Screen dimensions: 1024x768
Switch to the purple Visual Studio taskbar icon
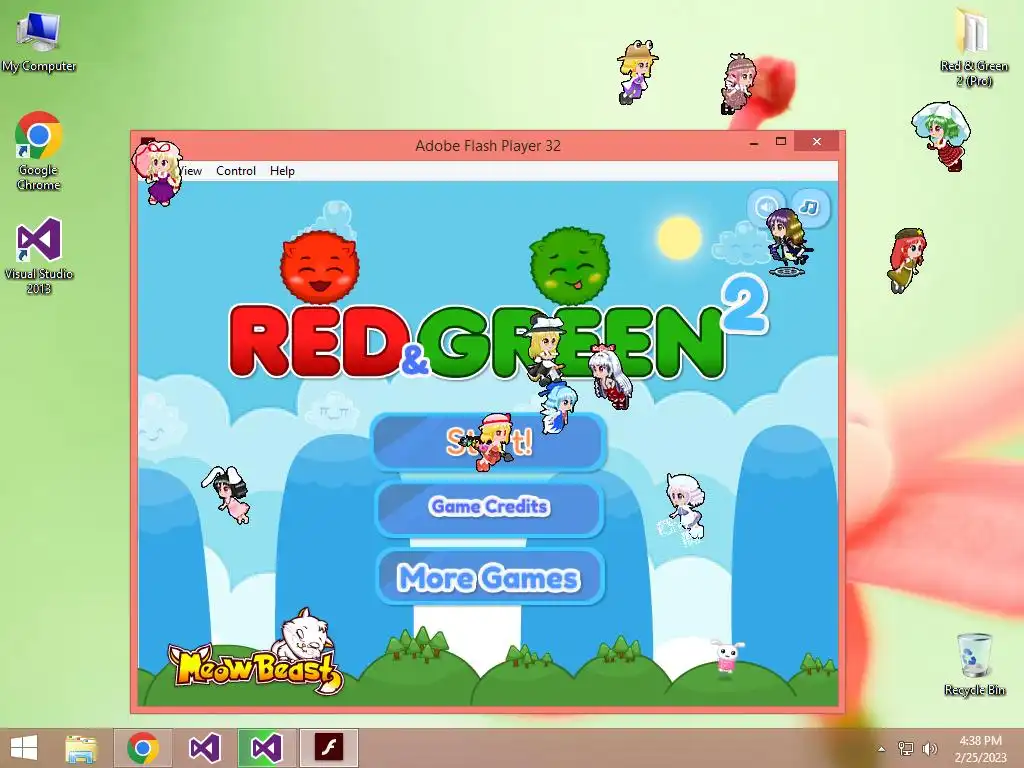(204, 748)
